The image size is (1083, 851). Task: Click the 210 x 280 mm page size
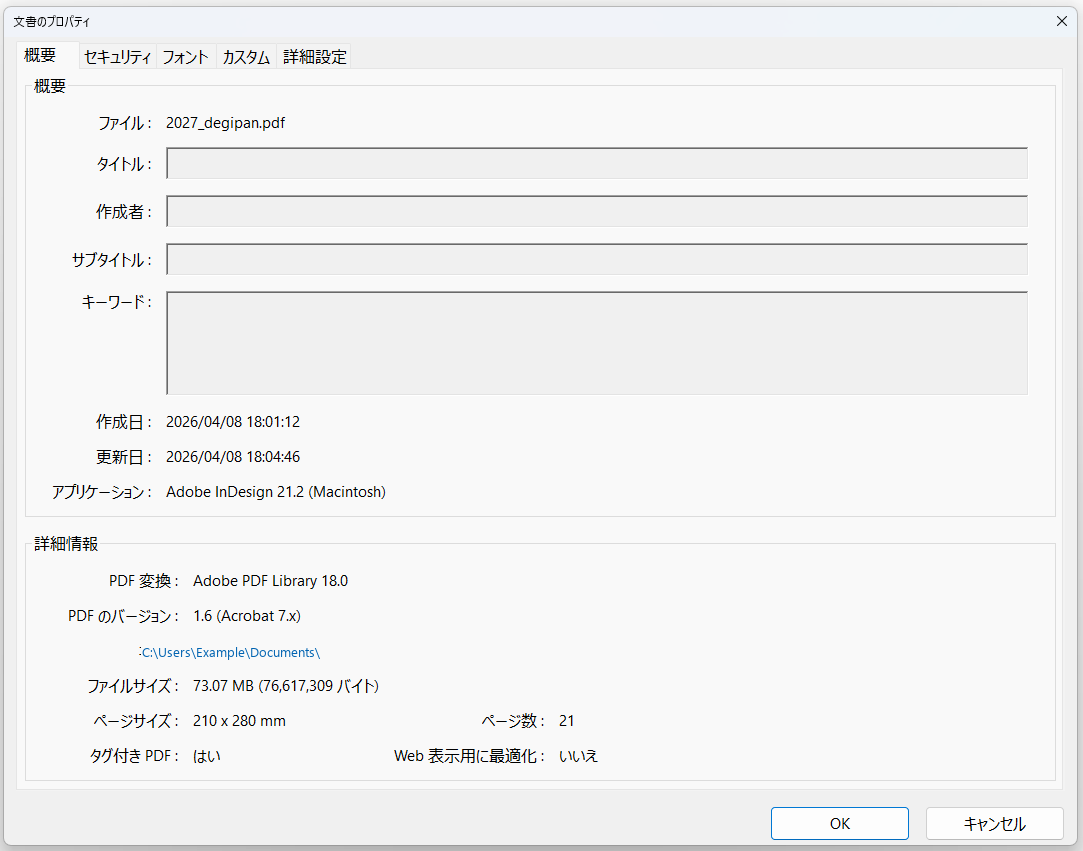(240, 721)
